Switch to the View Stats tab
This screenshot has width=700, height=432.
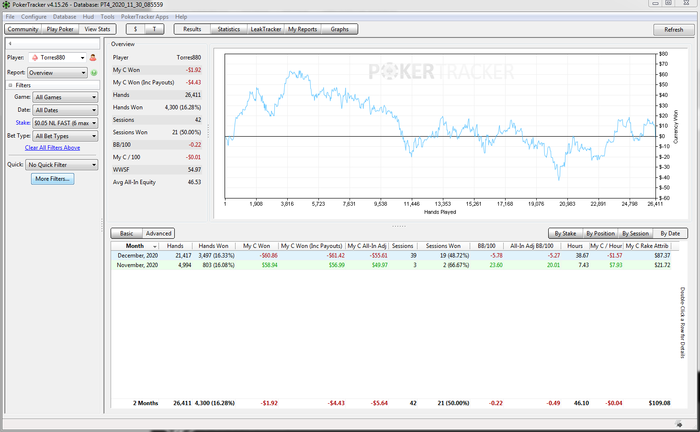pyautogui.click(x=97, y=29)
